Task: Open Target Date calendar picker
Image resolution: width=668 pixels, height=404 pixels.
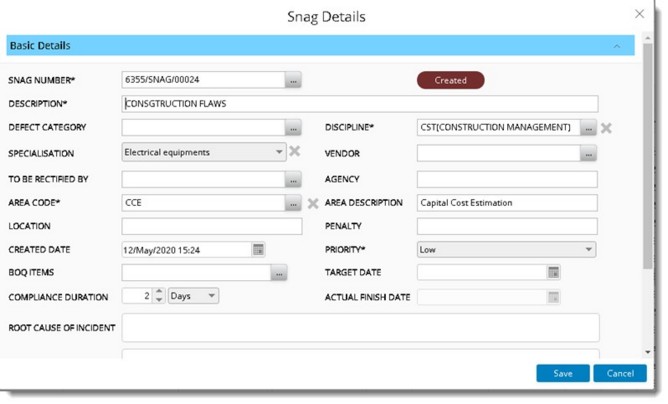Action: tap(553, 272)
